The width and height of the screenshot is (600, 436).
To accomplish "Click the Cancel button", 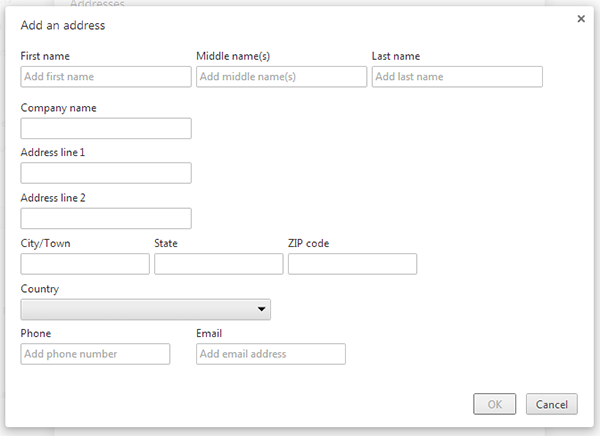I will click(552, 404).
